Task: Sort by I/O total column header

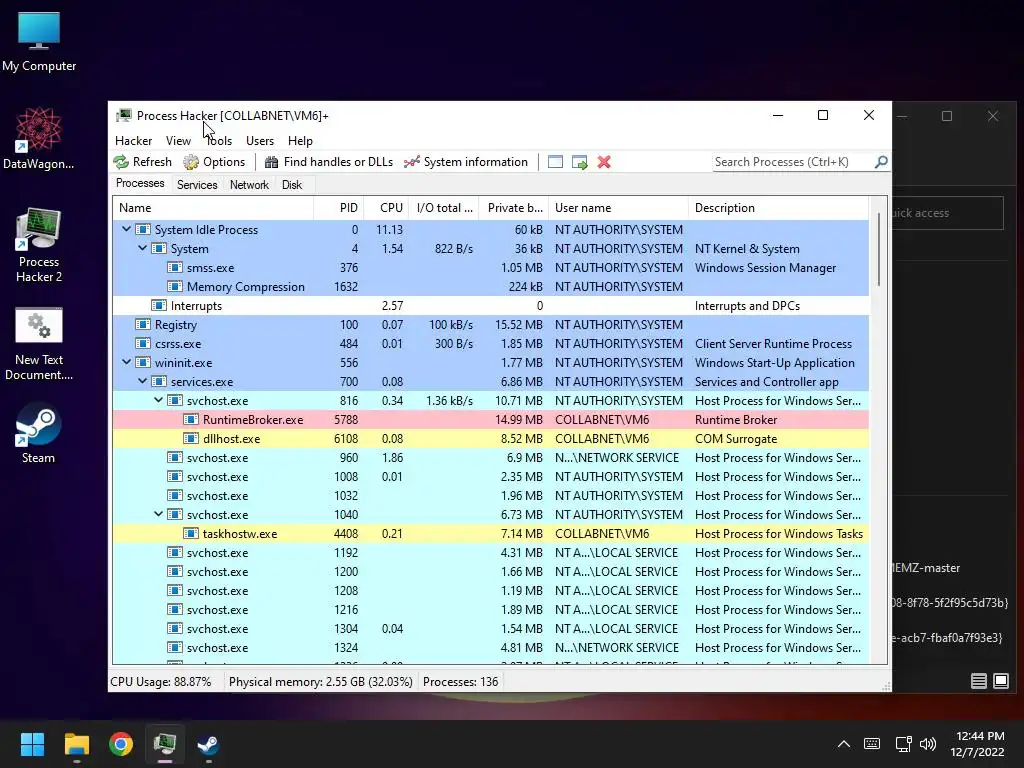Action: pos(444,208)
